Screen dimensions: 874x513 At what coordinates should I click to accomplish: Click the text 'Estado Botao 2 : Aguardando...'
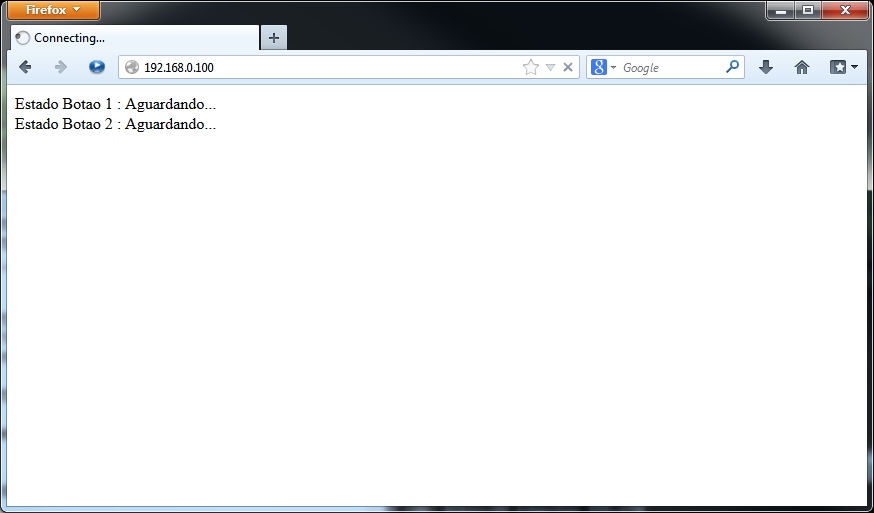click(115, 124)
